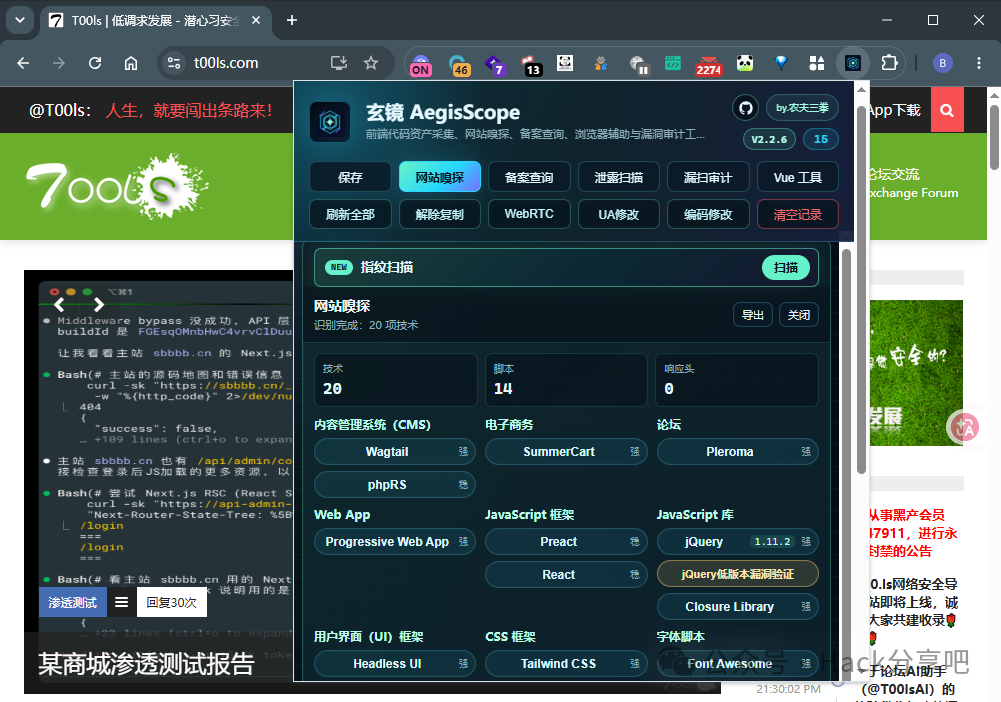Switch to the T00ls browser tab
The image size is (1001, 702).
[156, 20]
